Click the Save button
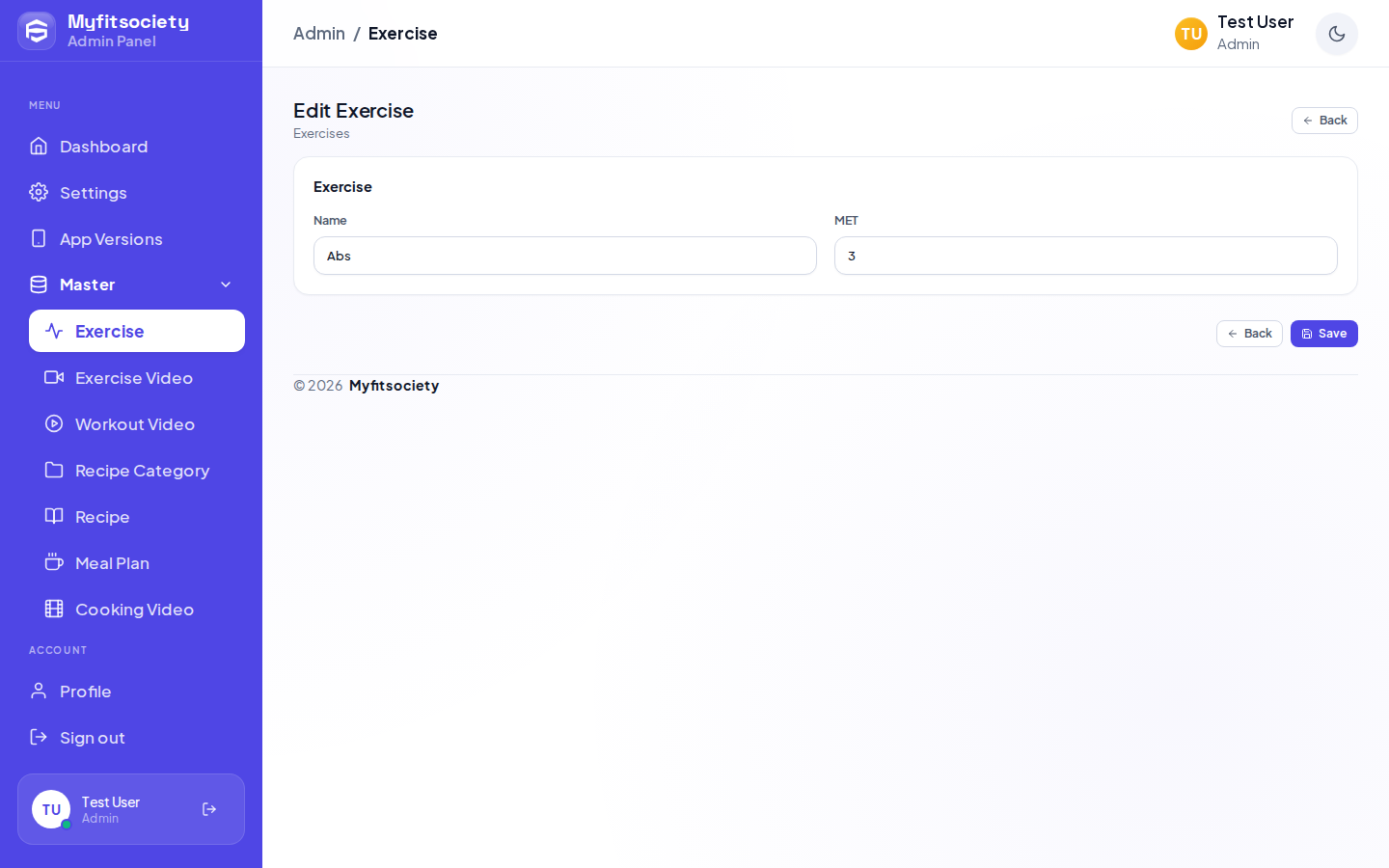 (1323, 334)
